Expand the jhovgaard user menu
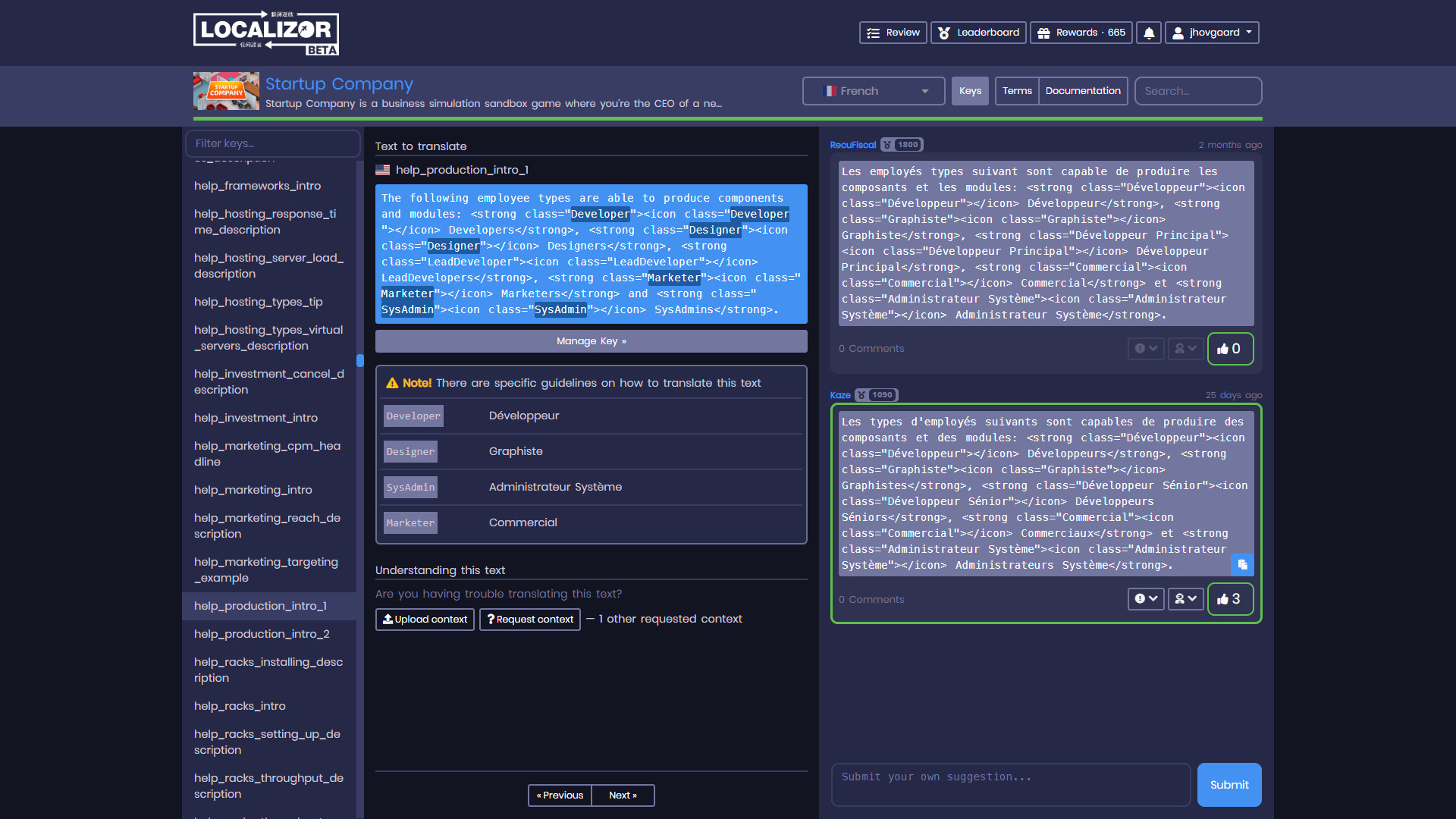The image size is (1456, 819). click(1212, 33)
